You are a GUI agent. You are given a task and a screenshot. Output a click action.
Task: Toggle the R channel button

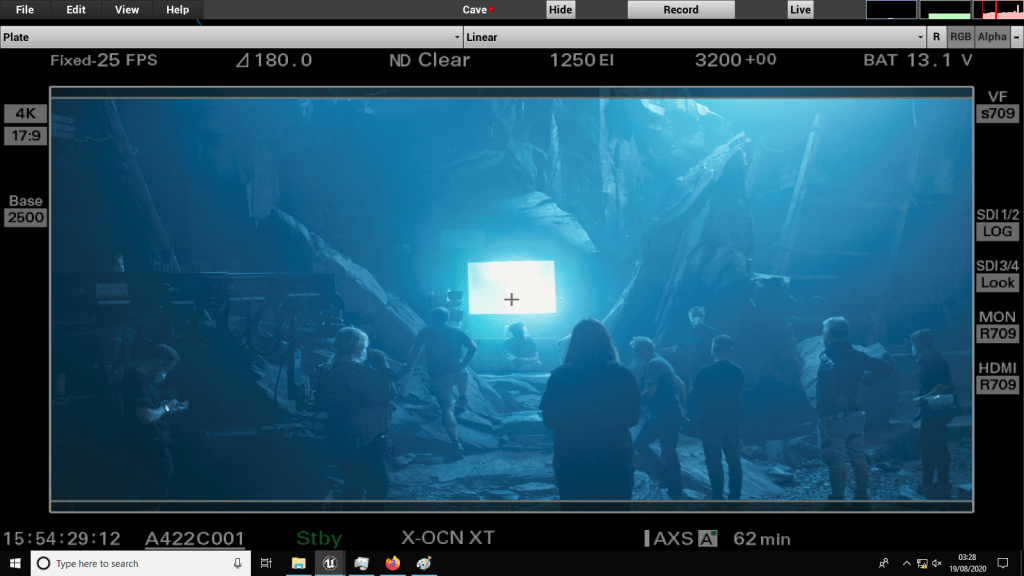coord(936,37)
